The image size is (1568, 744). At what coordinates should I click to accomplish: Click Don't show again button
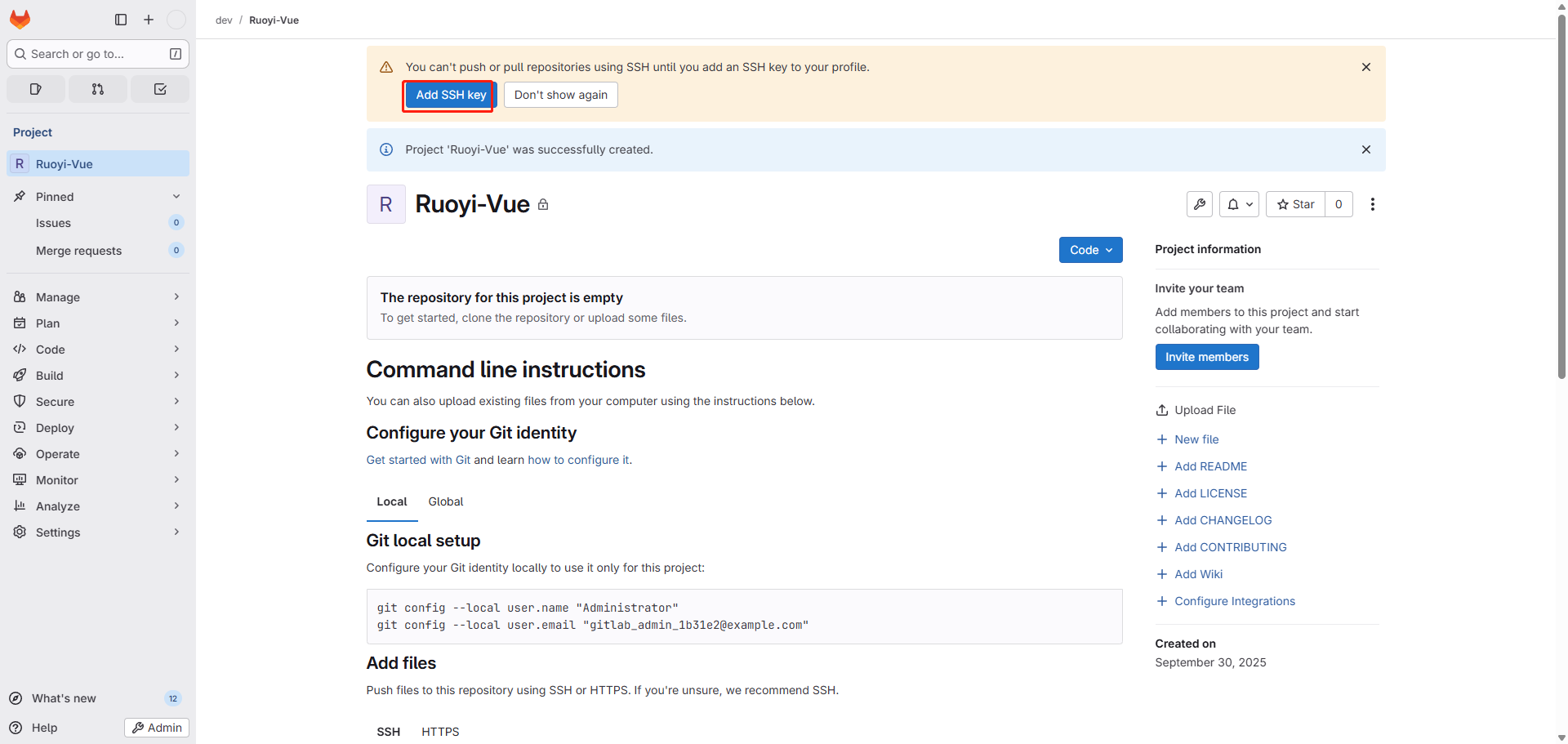click(561, 95)
